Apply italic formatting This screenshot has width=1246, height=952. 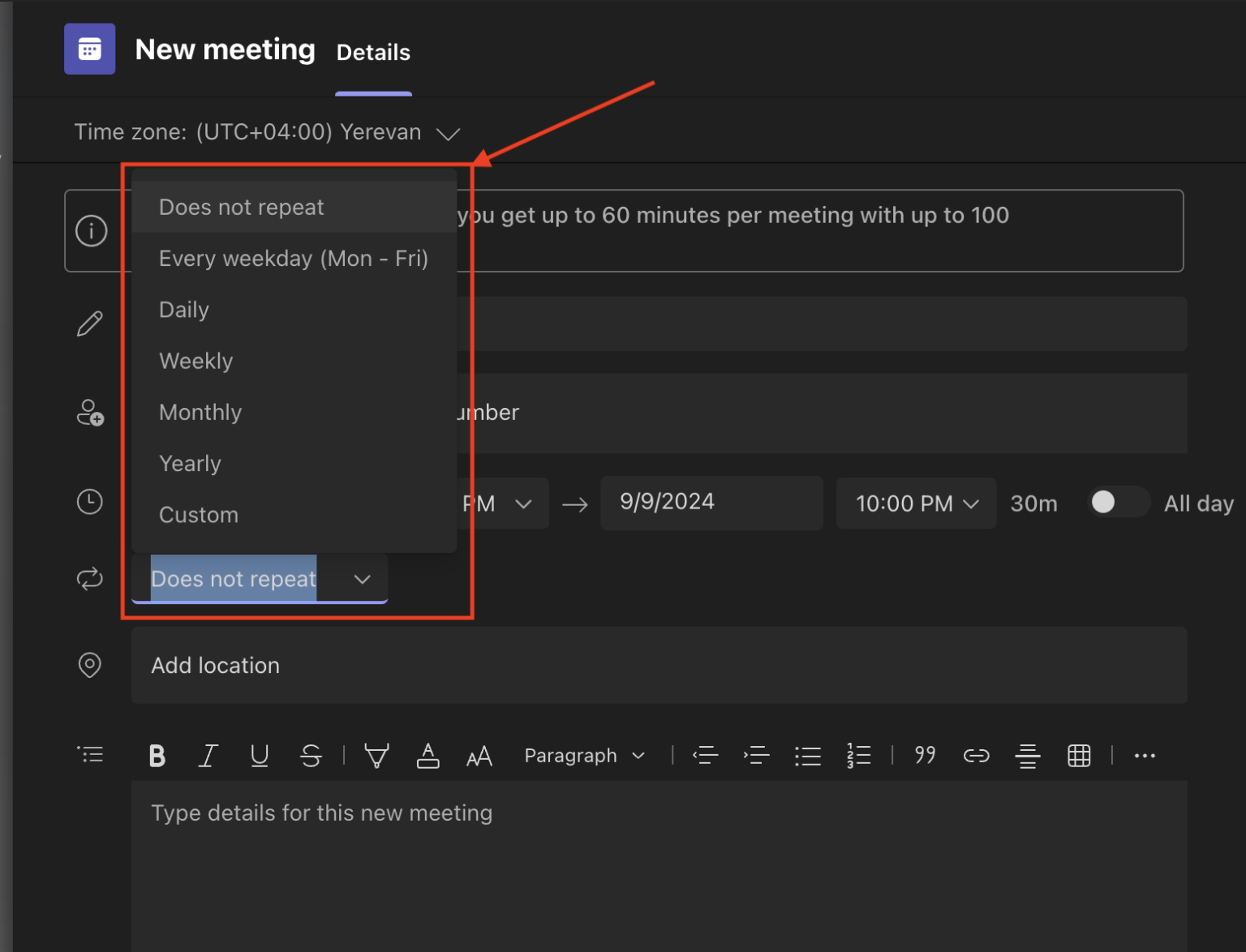pos(208,755)
